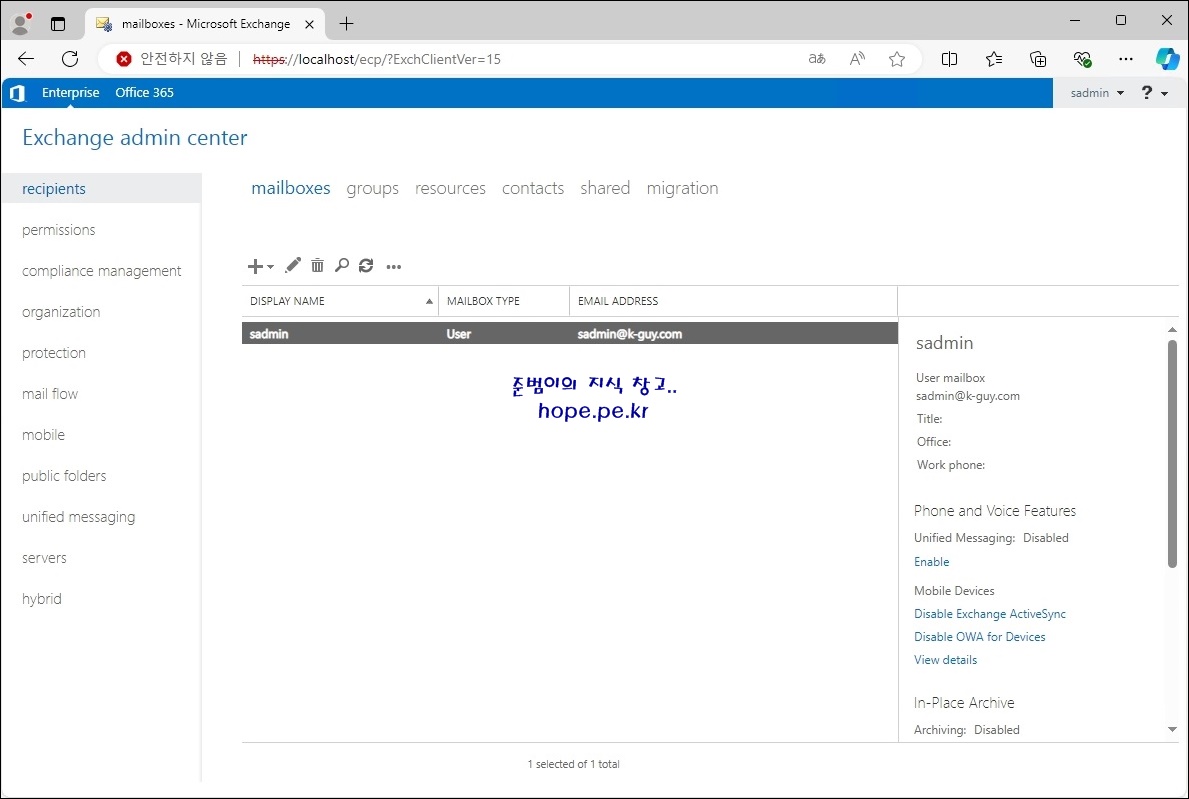The width and height of the screenshot is (1189, 799).
Task: Switch to the groups tab
Action: (x=372, y=188)
